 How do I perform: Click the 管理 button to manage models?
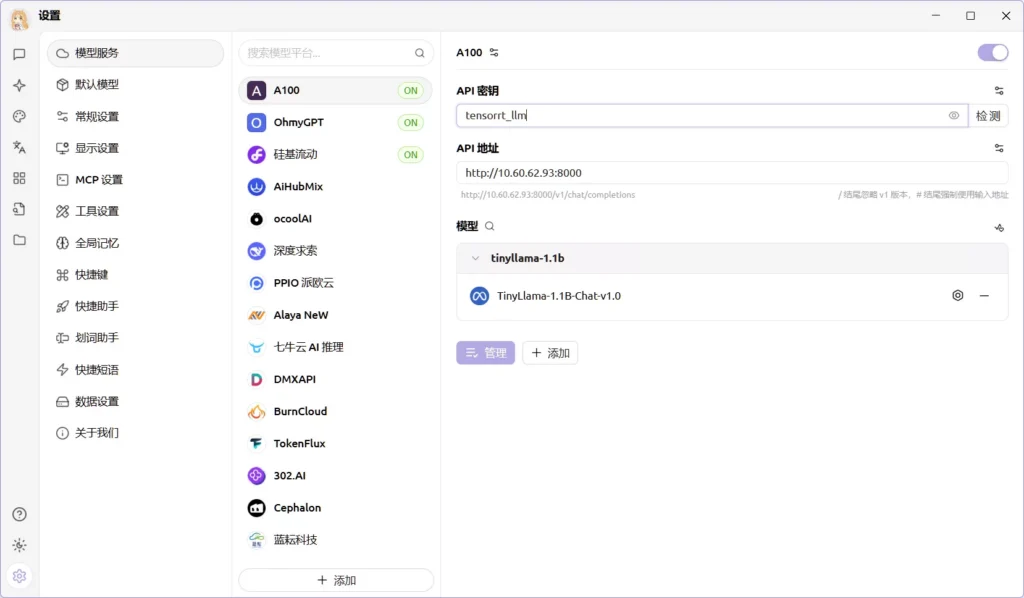pyautogui.click(x=486, y=353)
